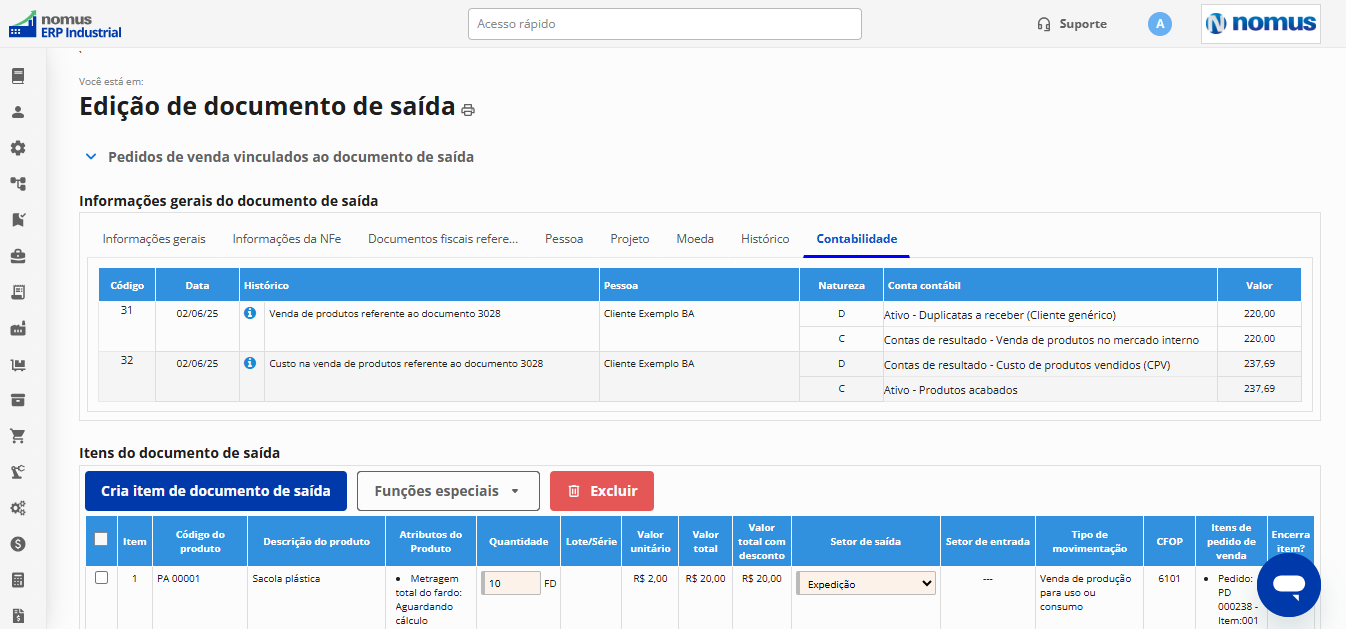Click Contas de resultado - Custo de produtos vendidos
1346x629 pixels.
pyautogui.click(x=1027, y=365)
